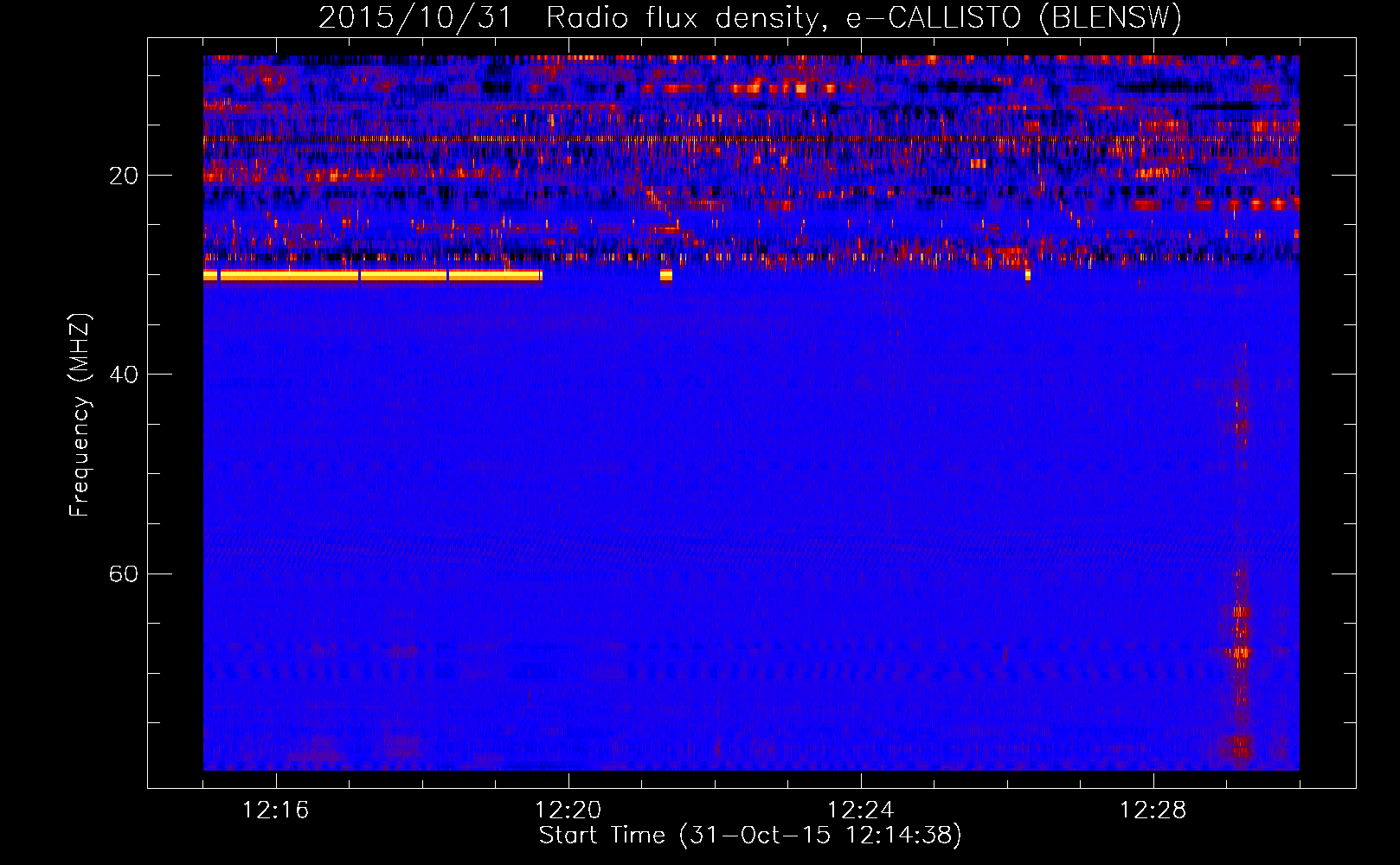Select the 12:28 time tick label

tap(1153, 811)
